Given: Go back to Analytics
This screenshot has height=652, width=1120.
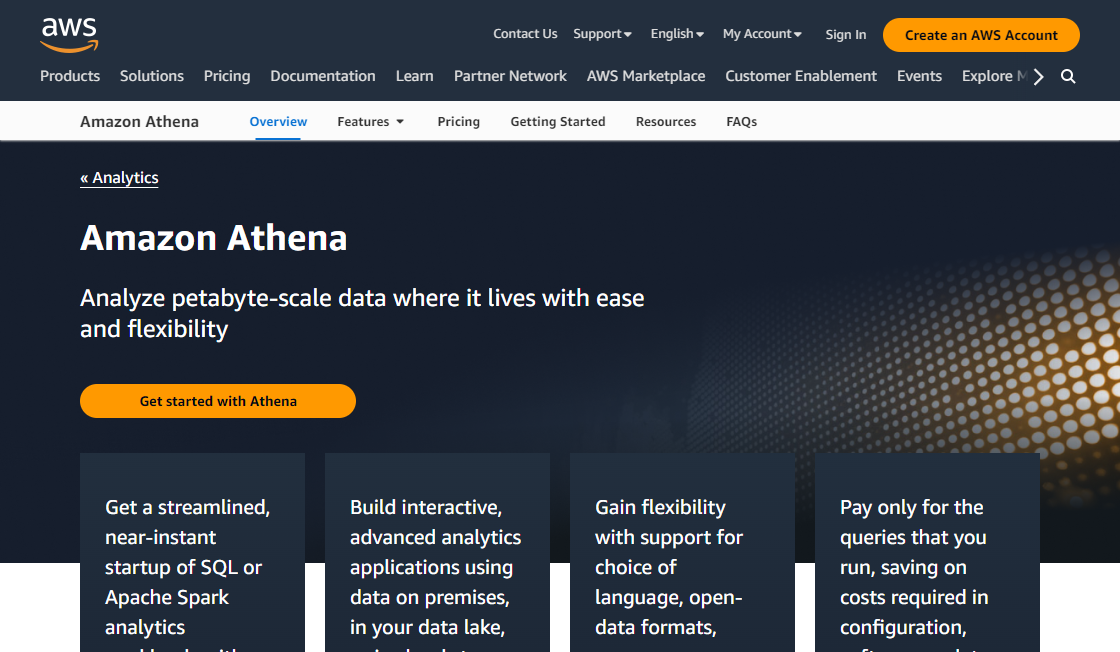Looking at the screenshot, I should tap(119, 178).
